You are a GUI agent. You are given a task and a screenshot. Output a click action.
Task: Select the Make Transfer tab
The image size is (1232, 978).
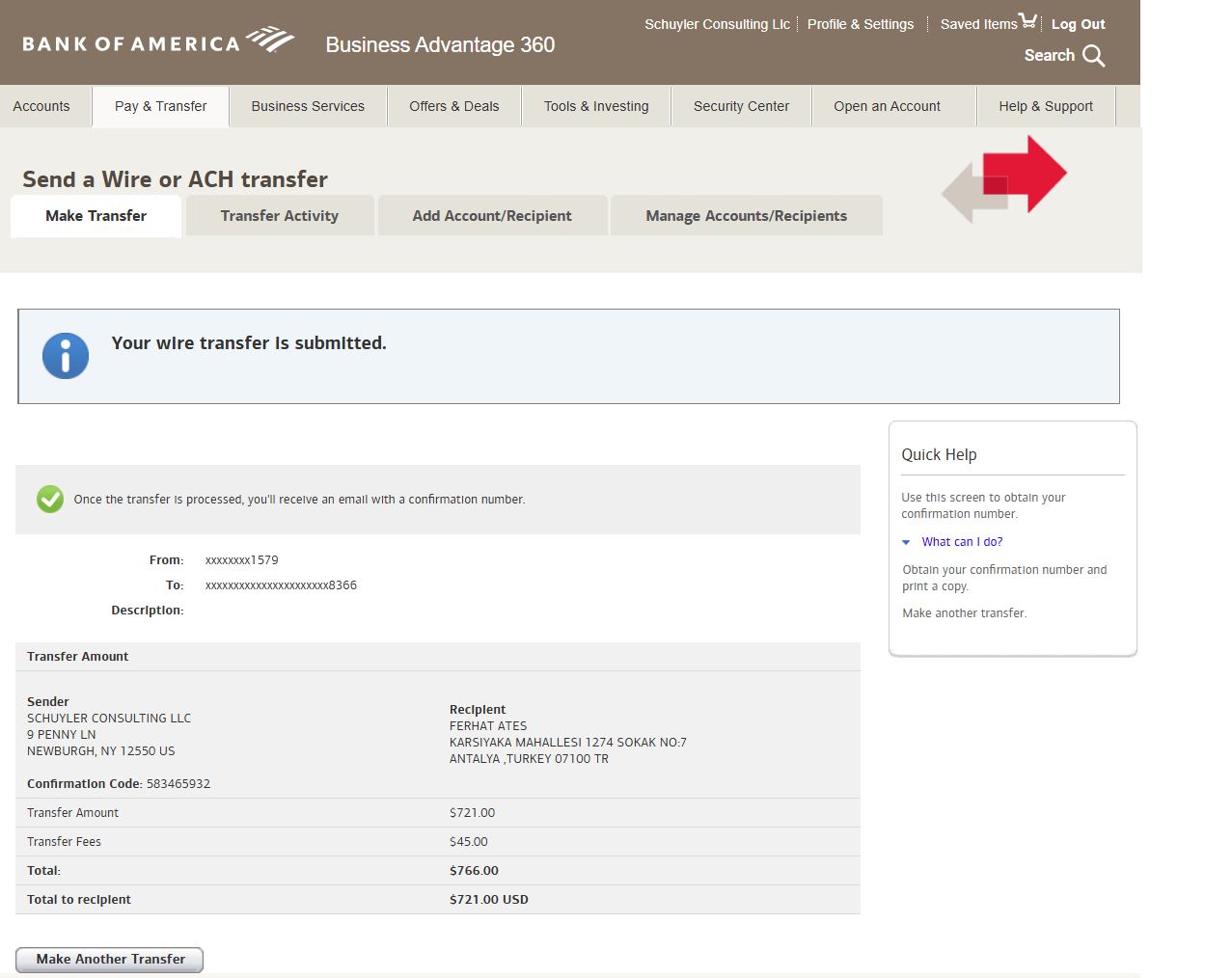point(96,216)
